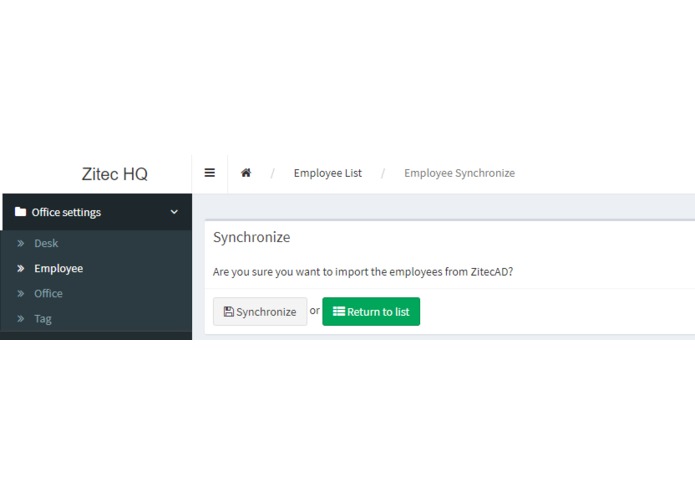Click the Synchronize panel heading
This screenshot has height=494, width=695.
click(251, 237)
